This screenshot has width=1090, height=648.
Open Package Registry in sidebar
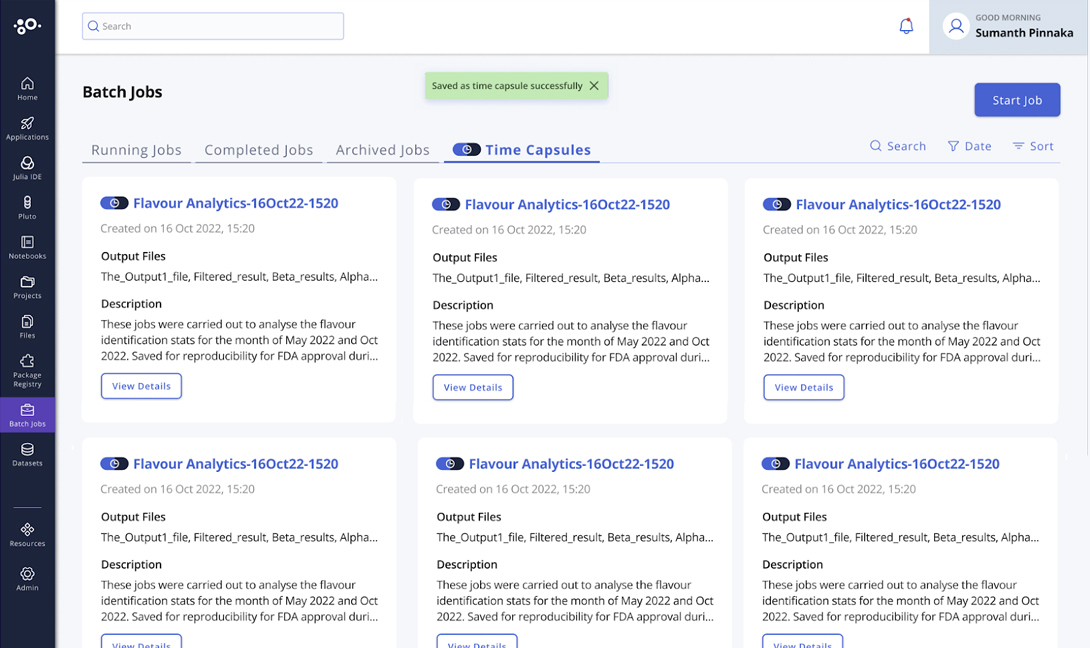[x=27, y=369]
